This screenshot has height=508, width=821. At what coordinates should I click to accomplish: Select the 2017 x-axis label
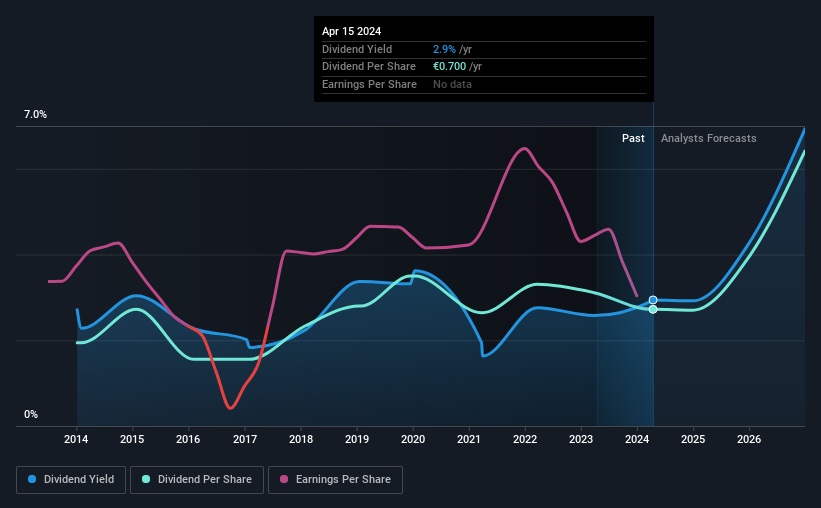pos(245,439)
